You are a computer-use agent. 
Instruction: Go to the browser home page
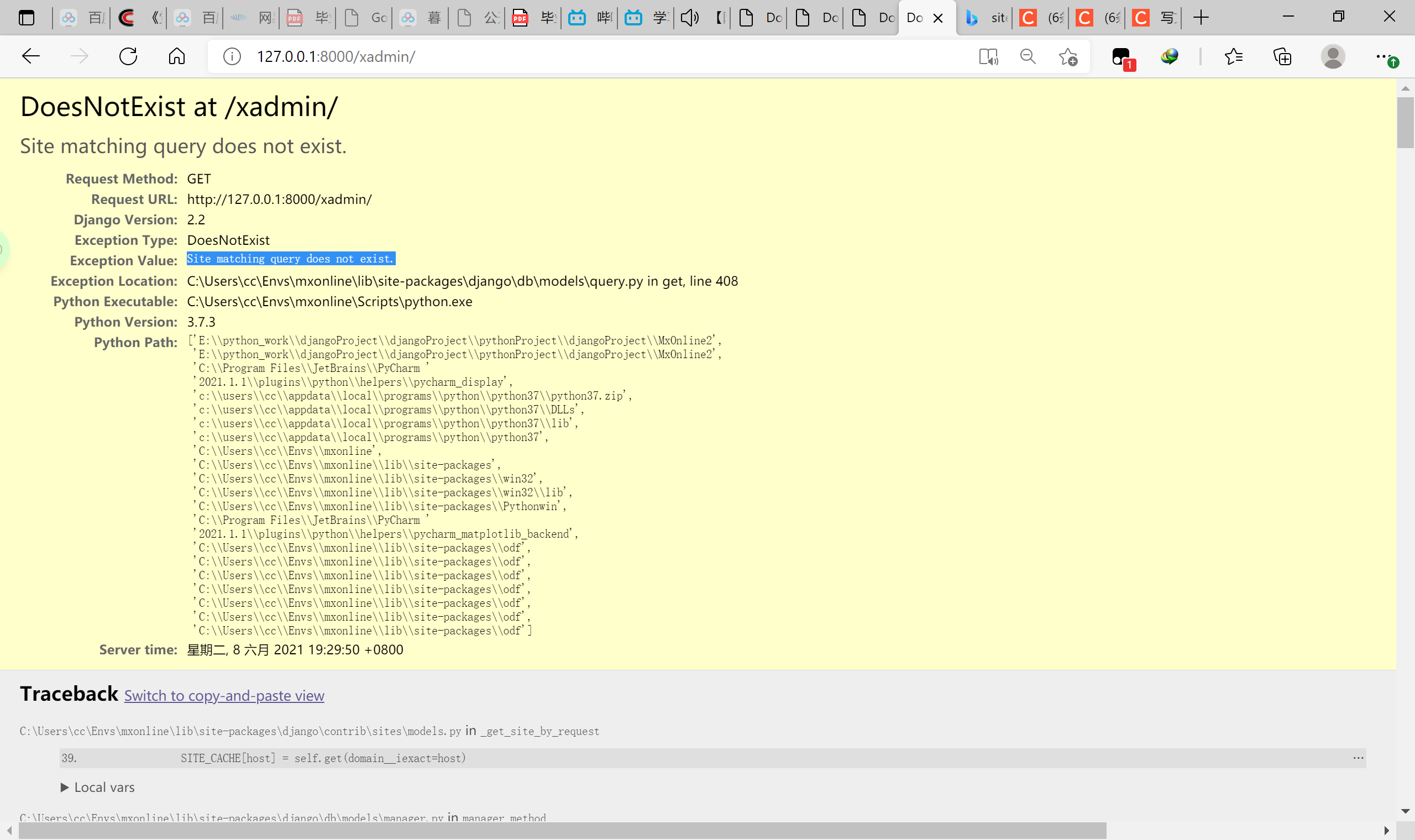(x=176, y=56)
